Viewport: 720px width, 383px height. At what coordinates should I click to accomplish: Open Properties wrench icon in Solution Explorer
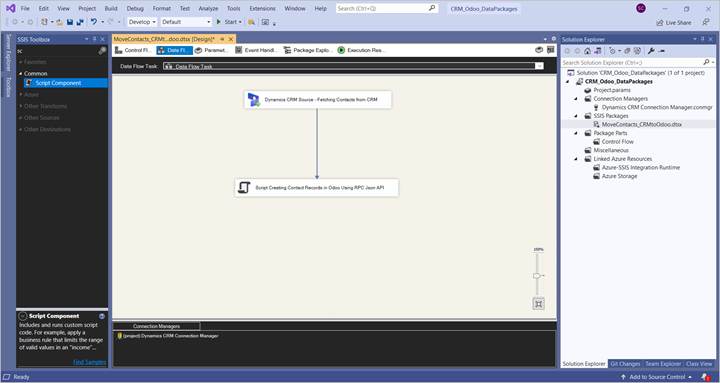click(x=651, y=51)
